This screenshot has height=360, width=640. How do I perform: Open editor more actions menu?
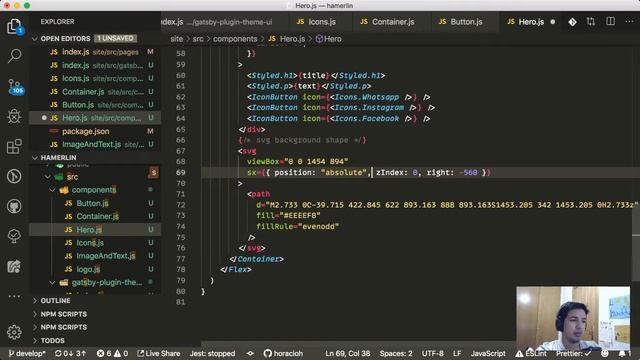629,22
